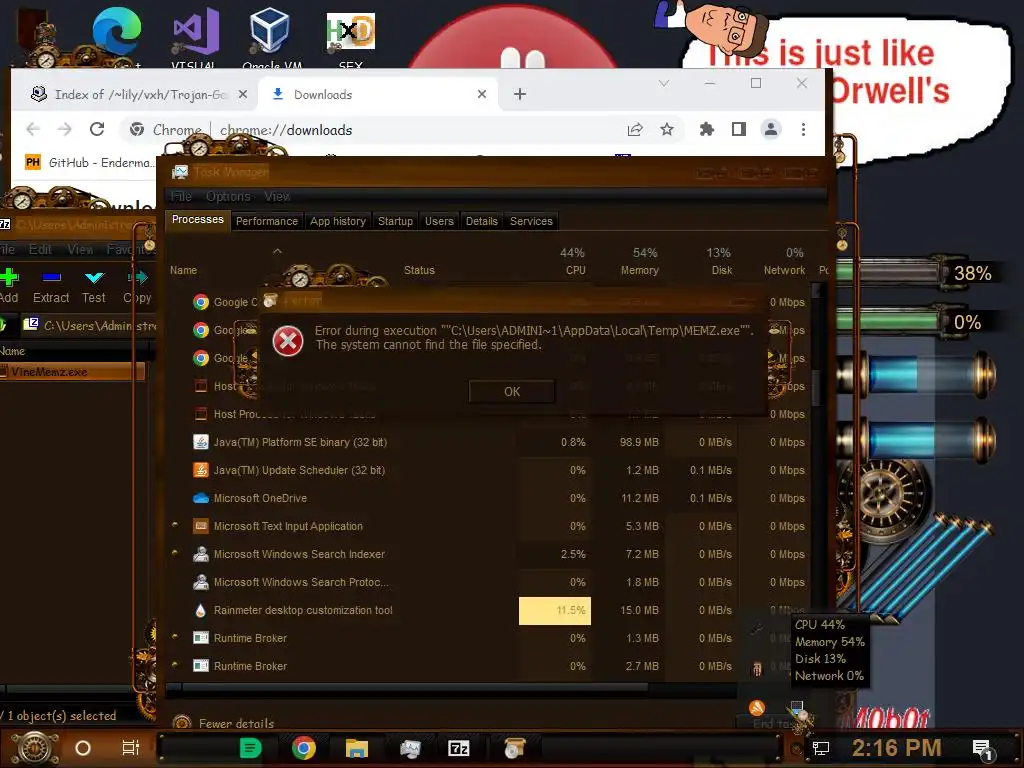Open Chrome's tab search chevron
The image size is (1024, 768).
coord(664,83)
